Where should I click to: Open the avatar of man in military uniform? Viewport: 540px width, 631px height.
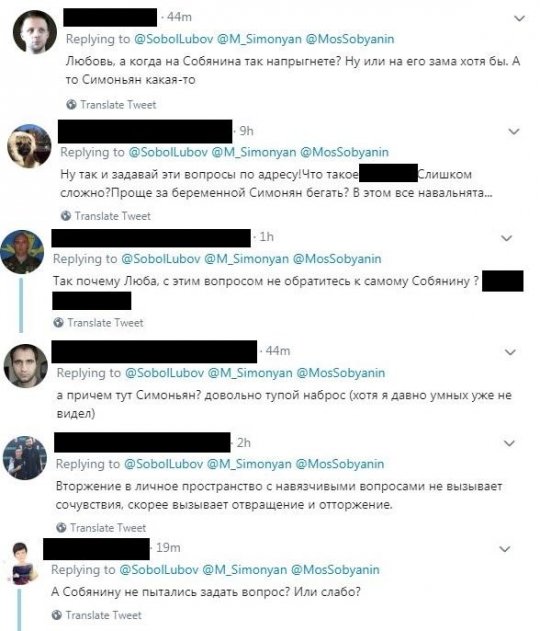pos(22,252)
